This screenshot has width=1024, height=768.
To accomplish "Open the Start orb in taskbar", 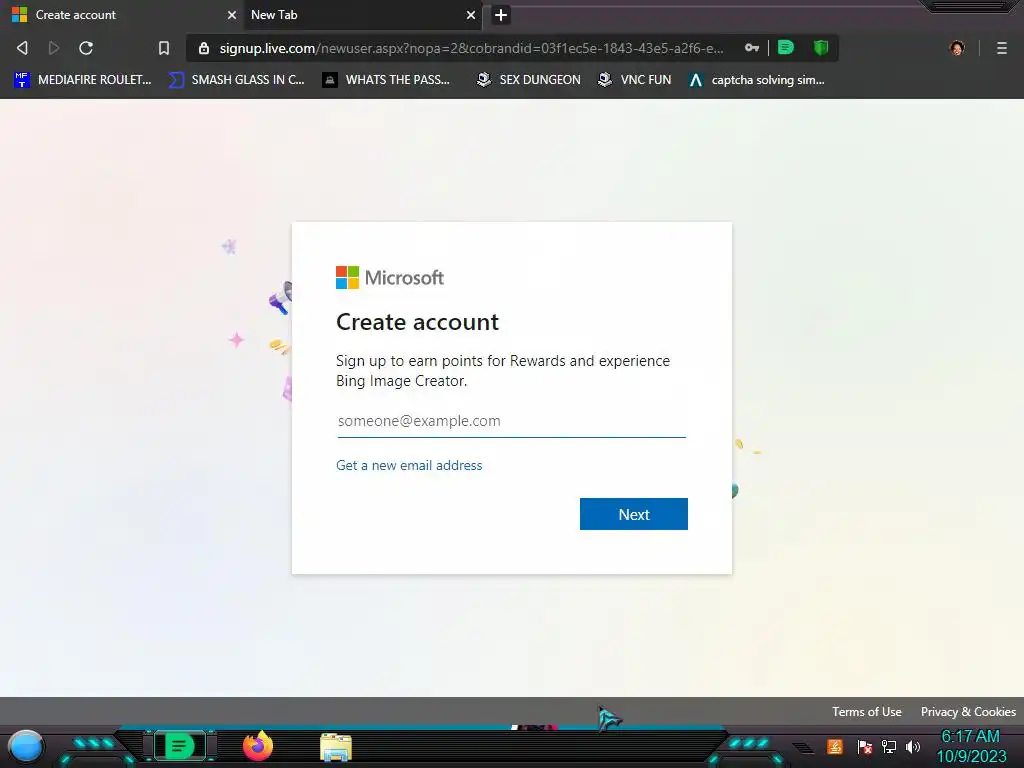I will pyautogui.click(x=25, y=747).
